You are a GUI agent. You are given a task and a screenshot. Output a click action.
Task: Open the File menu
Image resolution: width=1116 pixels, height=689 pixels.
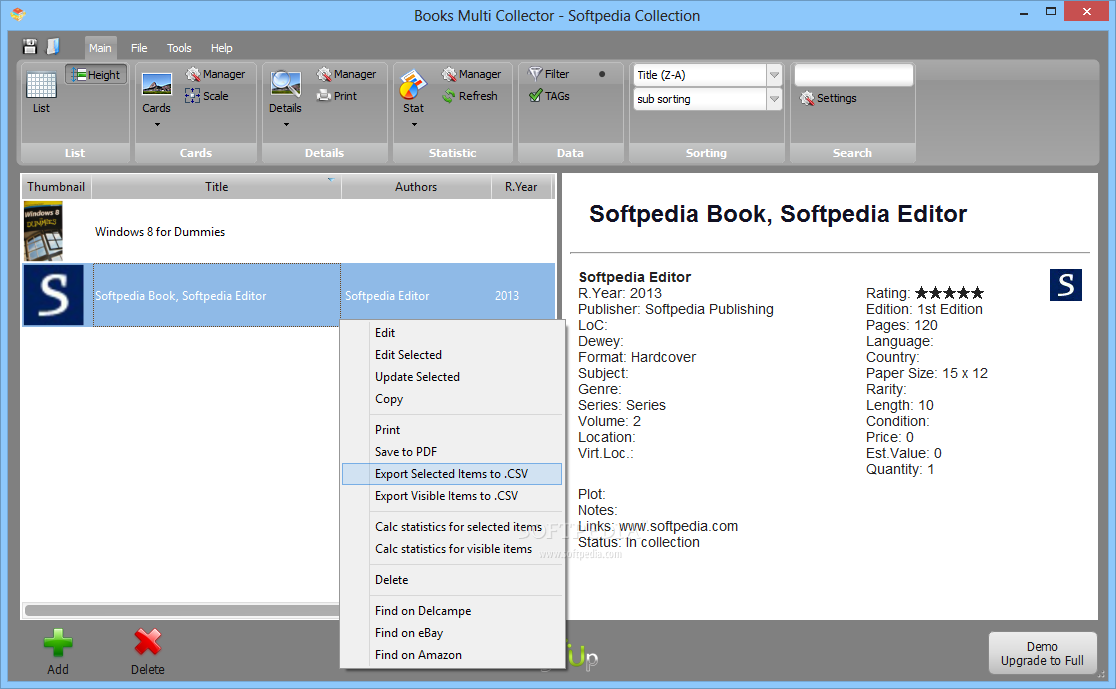(139, 48)
